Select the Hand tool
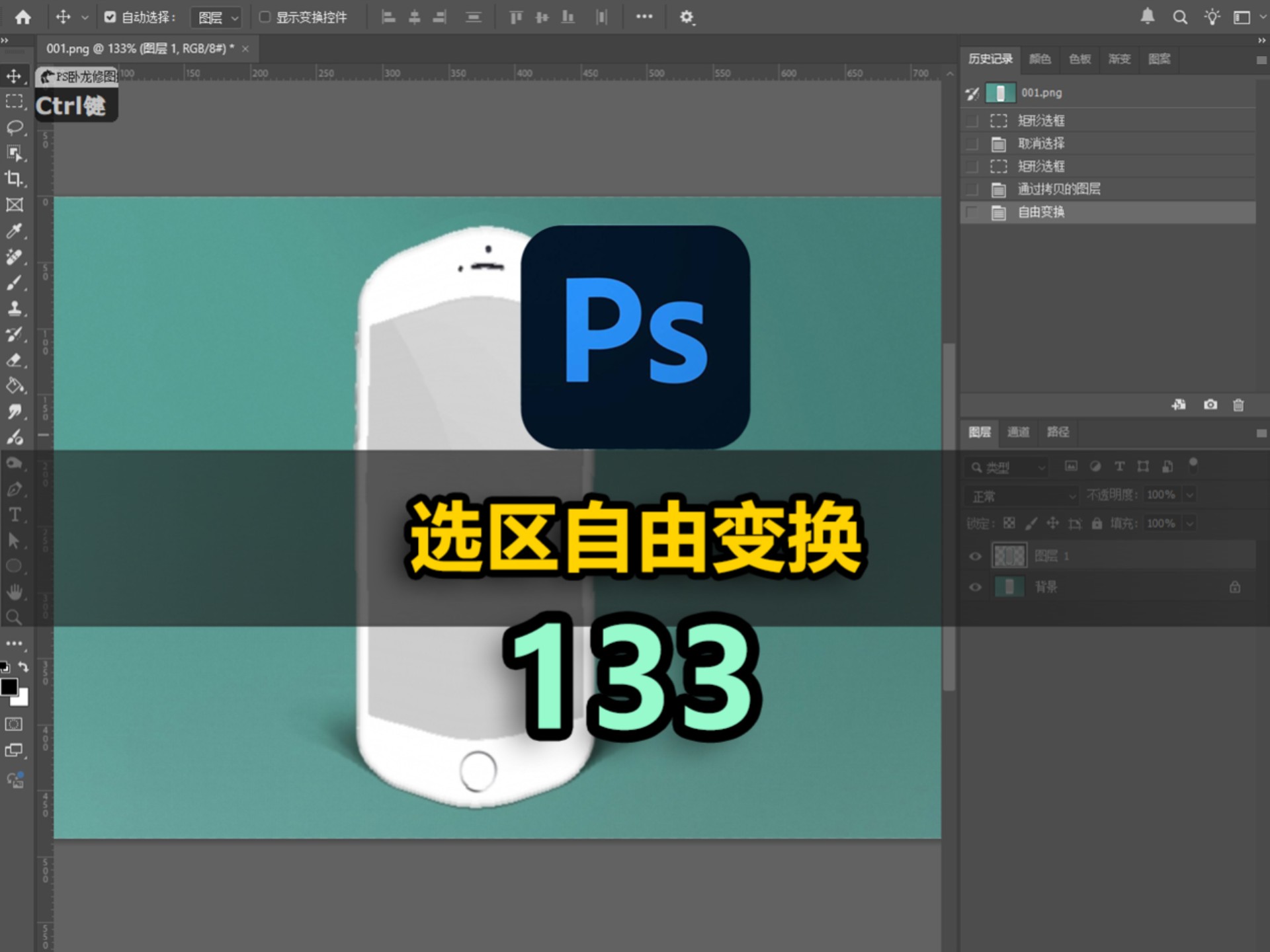Screen dimensions: 1270x952 tap(14, 592)
